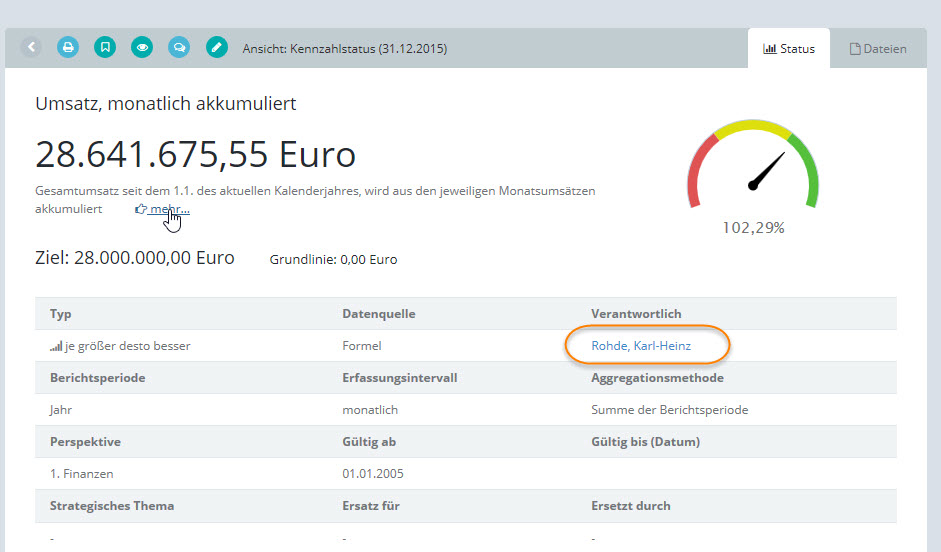
Task: Click the bar chart icon in Status tab
Action: pyautogui.click(x=770, y=48)
